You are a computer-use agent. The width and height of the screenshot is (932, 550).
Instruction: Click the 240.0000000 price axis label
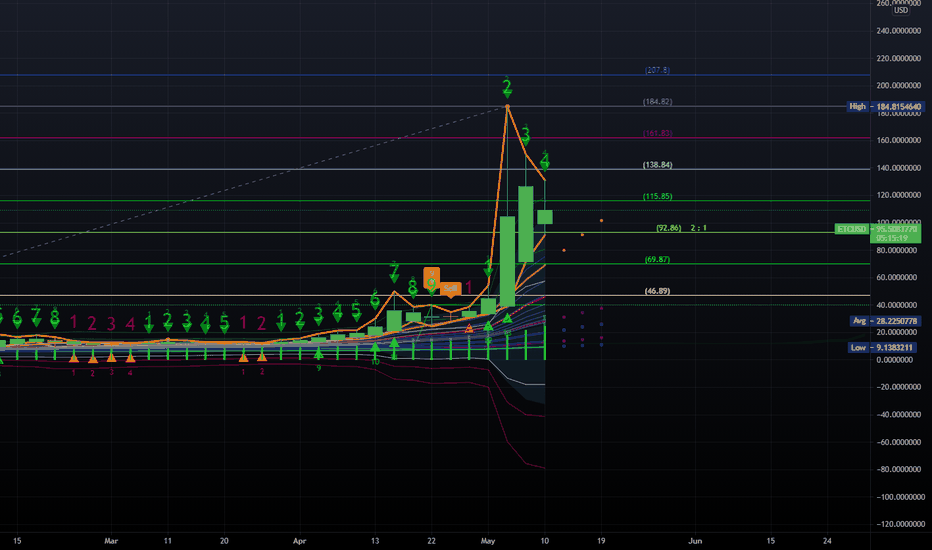(x=898, y=31)
